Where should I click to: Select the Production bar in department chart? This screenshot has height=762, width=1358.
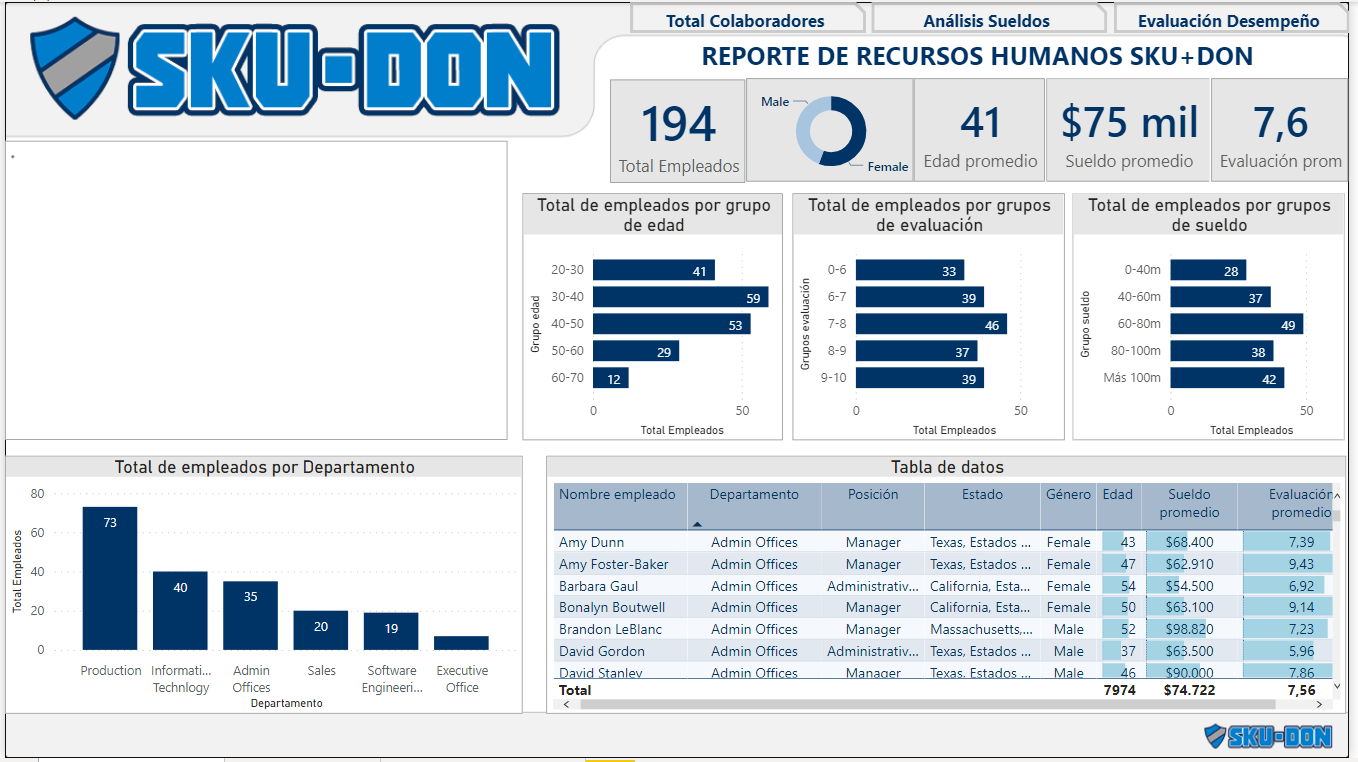coord(110,580)
